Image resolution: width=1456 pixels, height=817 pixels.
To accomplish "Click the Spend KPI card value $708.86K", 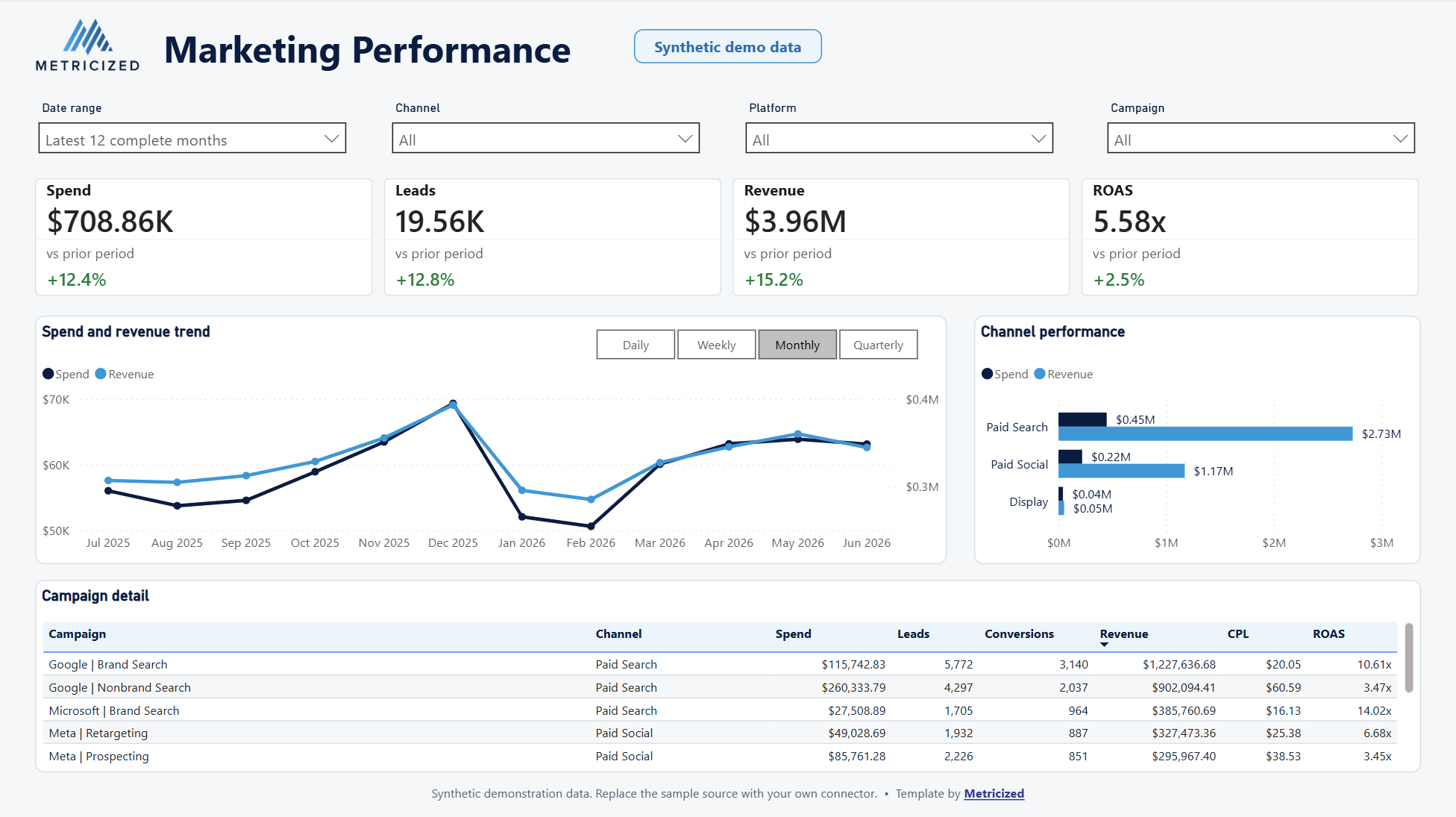I will [x=110, y=222].
